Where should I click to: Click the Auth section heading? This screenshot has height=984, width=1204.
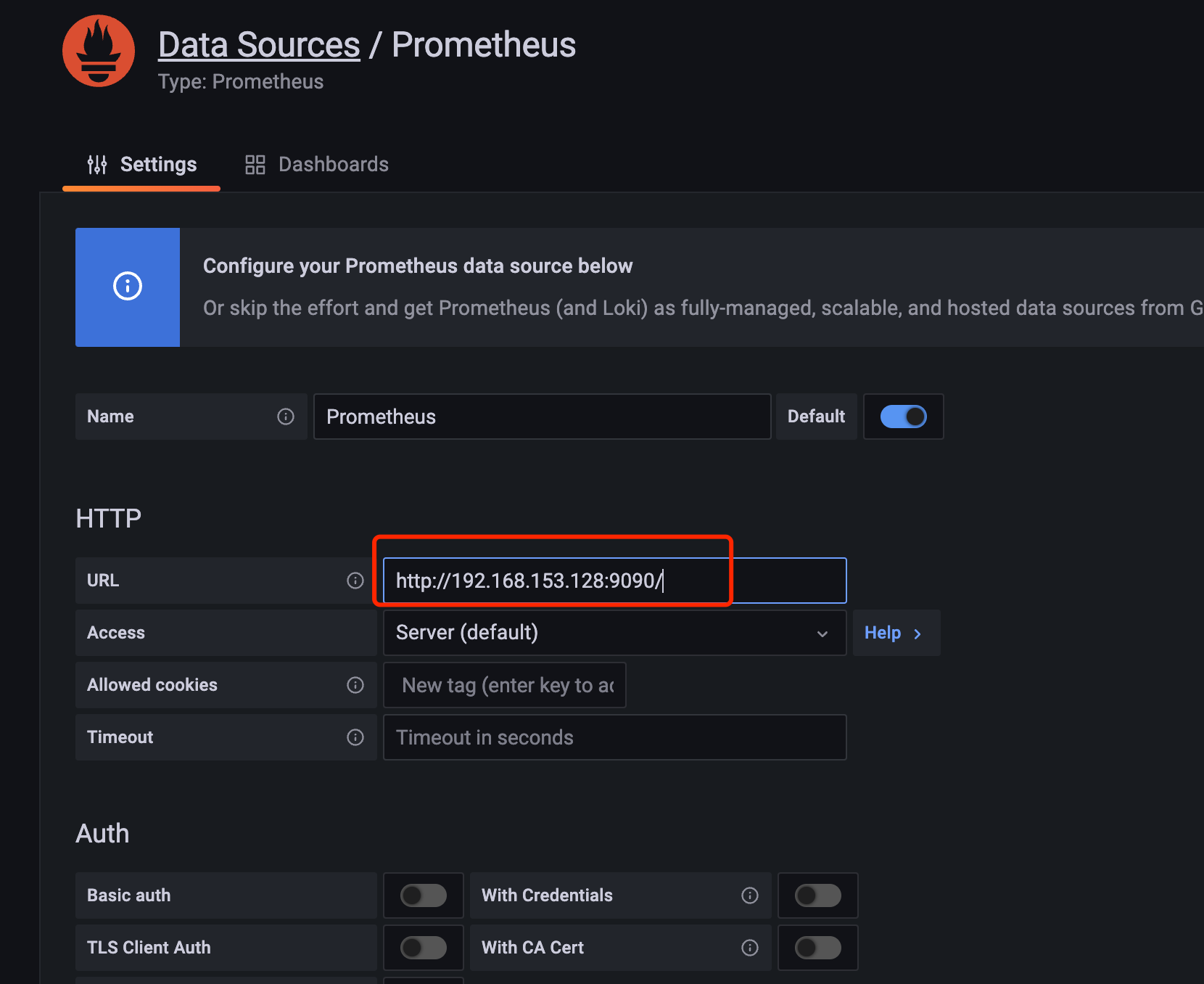click(x=102, y=833)
